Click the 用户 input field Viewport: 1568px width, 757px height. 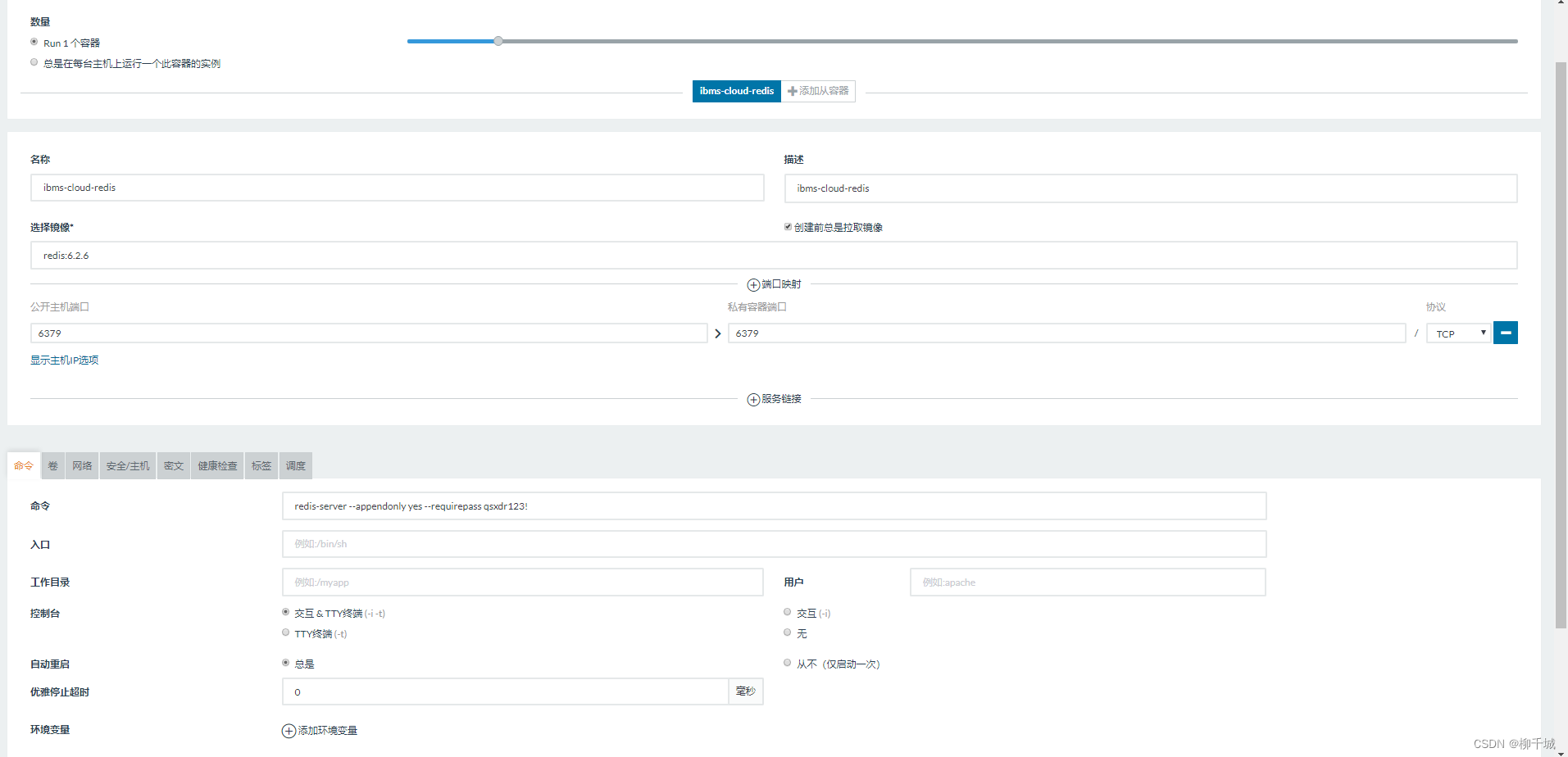tap(1088, 582)
